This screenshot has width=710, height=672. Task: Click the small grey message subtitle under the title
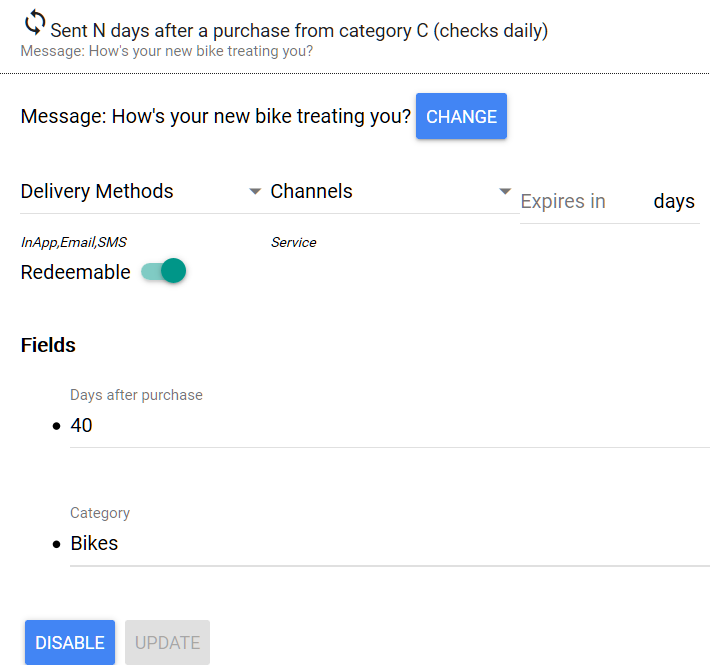coord(166,51)
